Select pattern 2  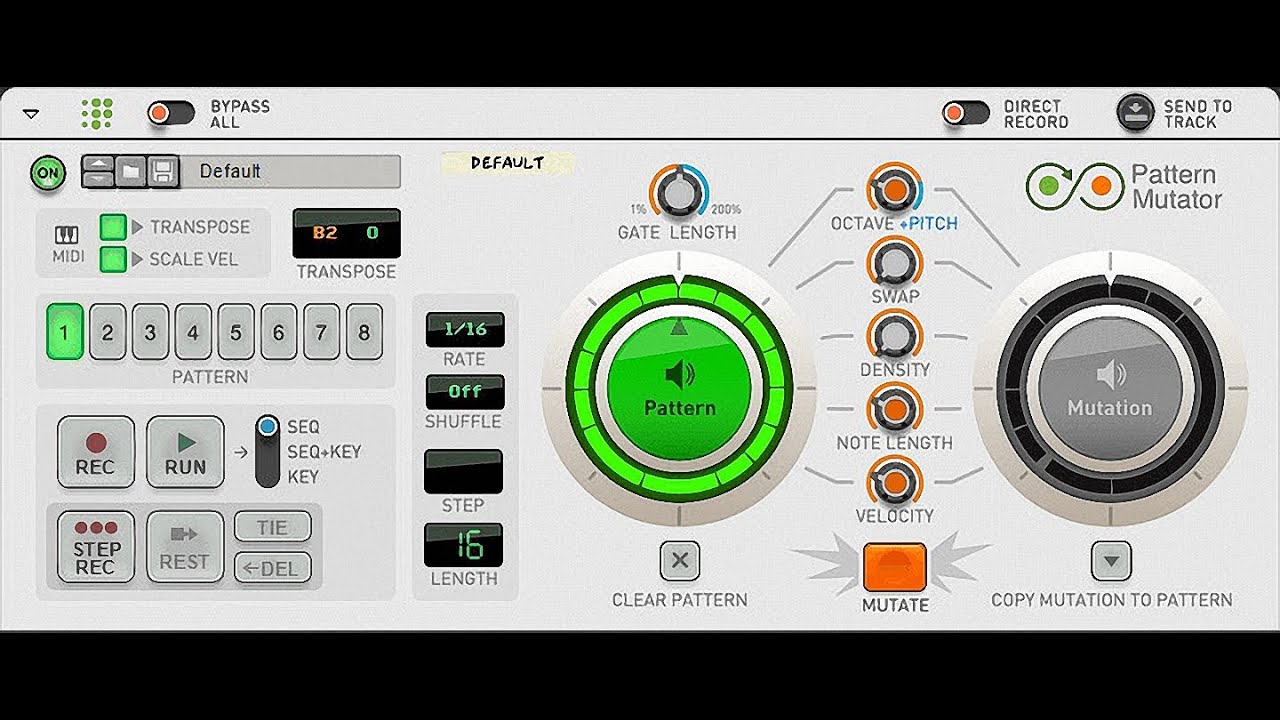click(x=108, y=332)
